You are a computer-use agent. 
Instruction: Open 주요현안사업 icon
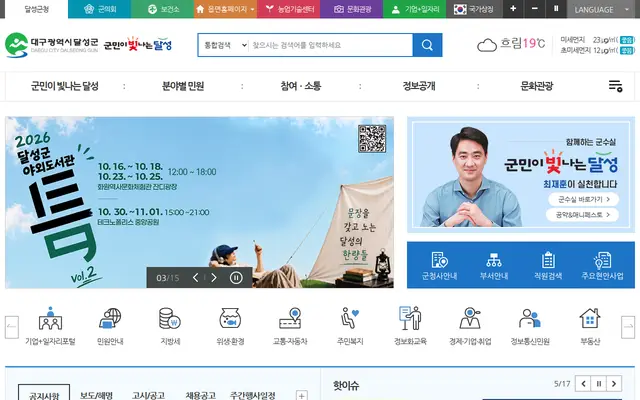click(602, 266)
